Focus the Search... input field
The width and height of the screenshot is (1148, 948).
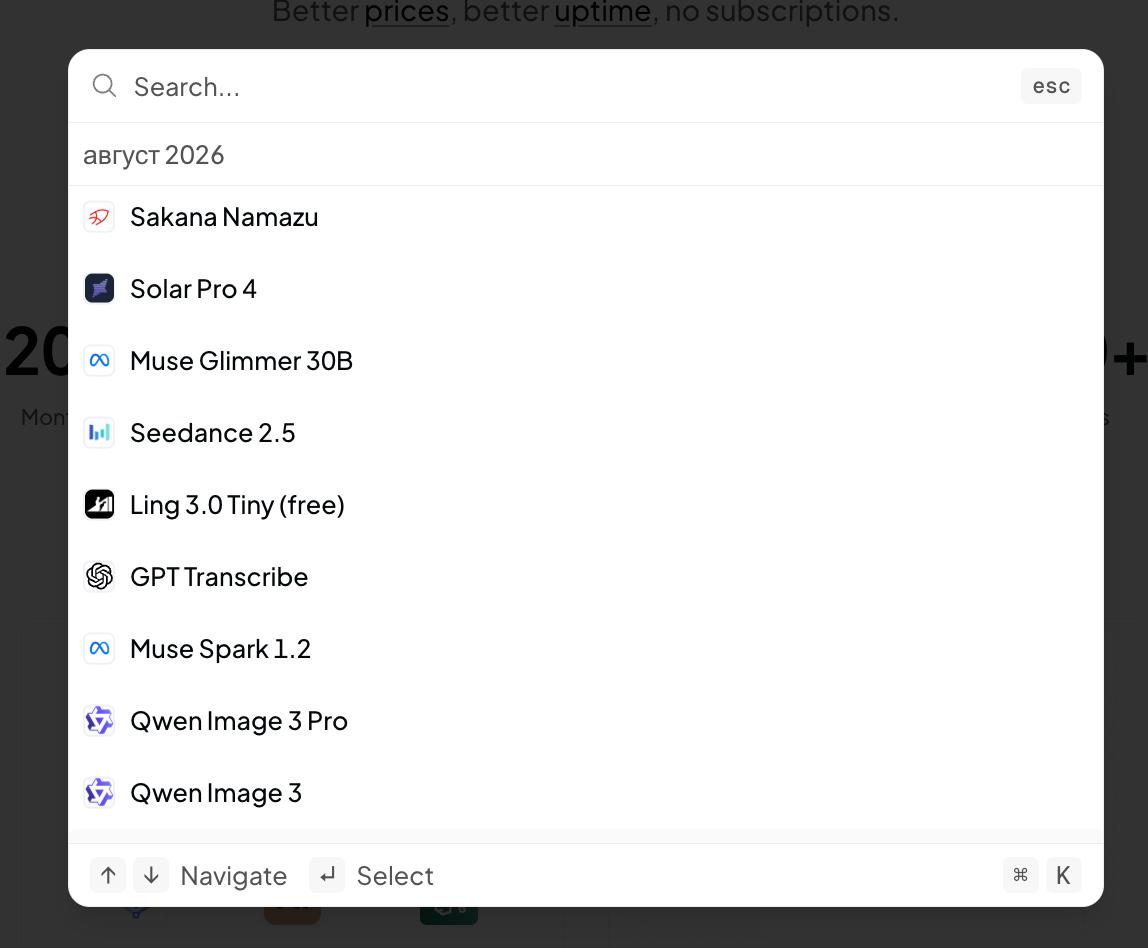[x=571, y=86]
